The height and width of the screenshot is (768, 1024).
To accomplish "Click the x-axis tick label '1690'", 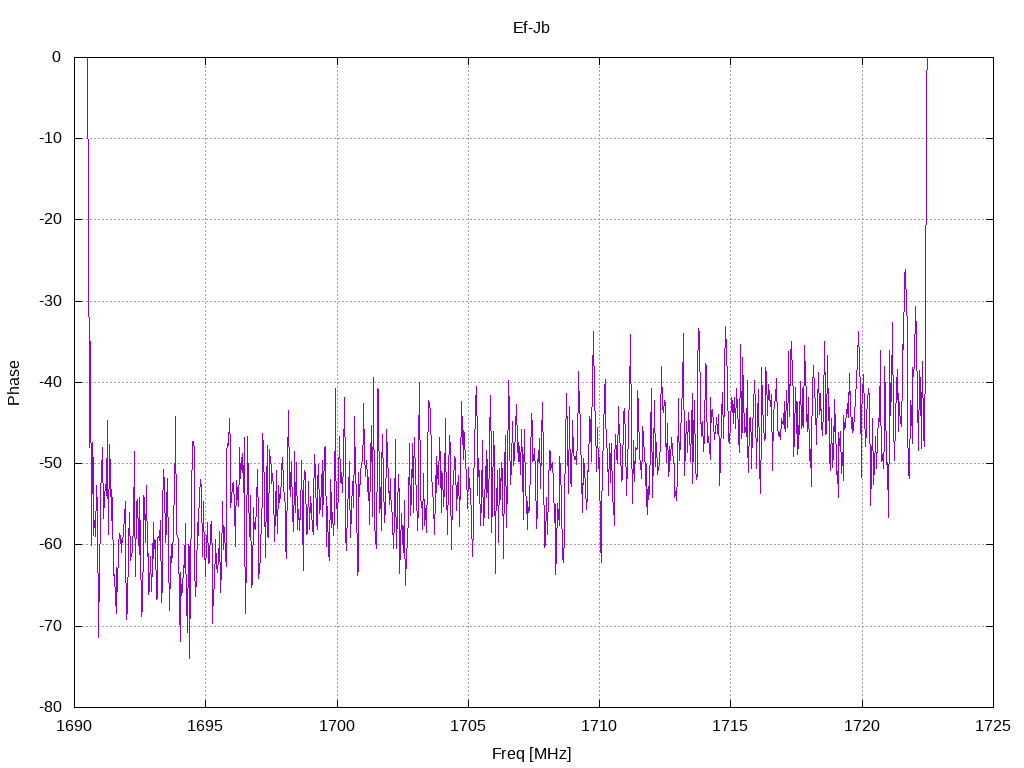I will point(74,726).
